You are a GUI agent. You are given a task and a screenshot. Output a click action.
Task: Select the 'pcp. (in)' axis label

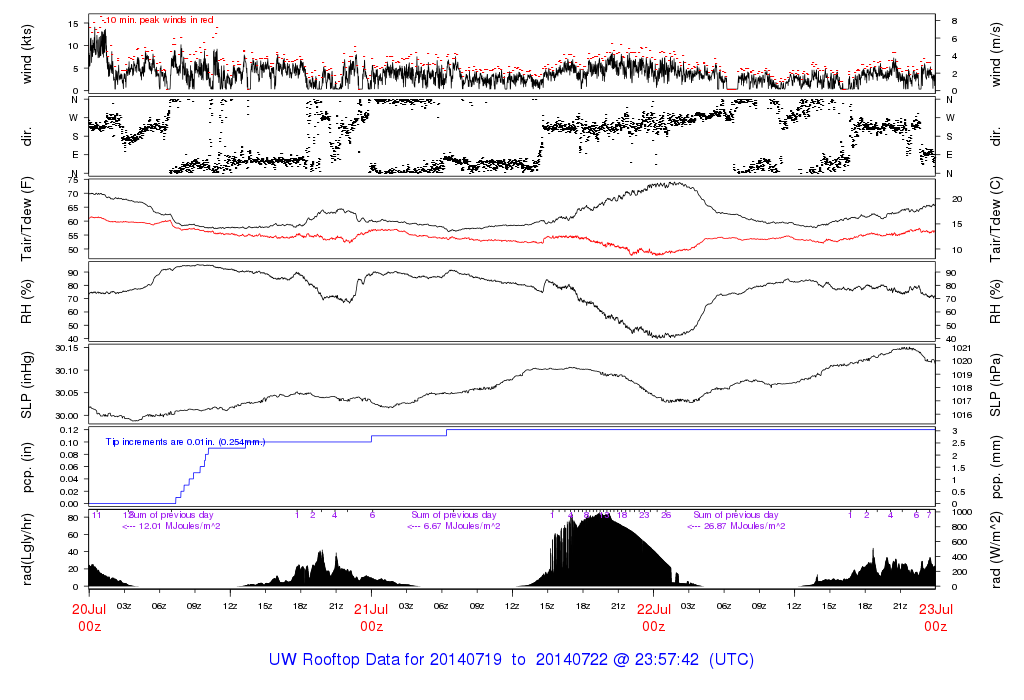tap(28, 467)
